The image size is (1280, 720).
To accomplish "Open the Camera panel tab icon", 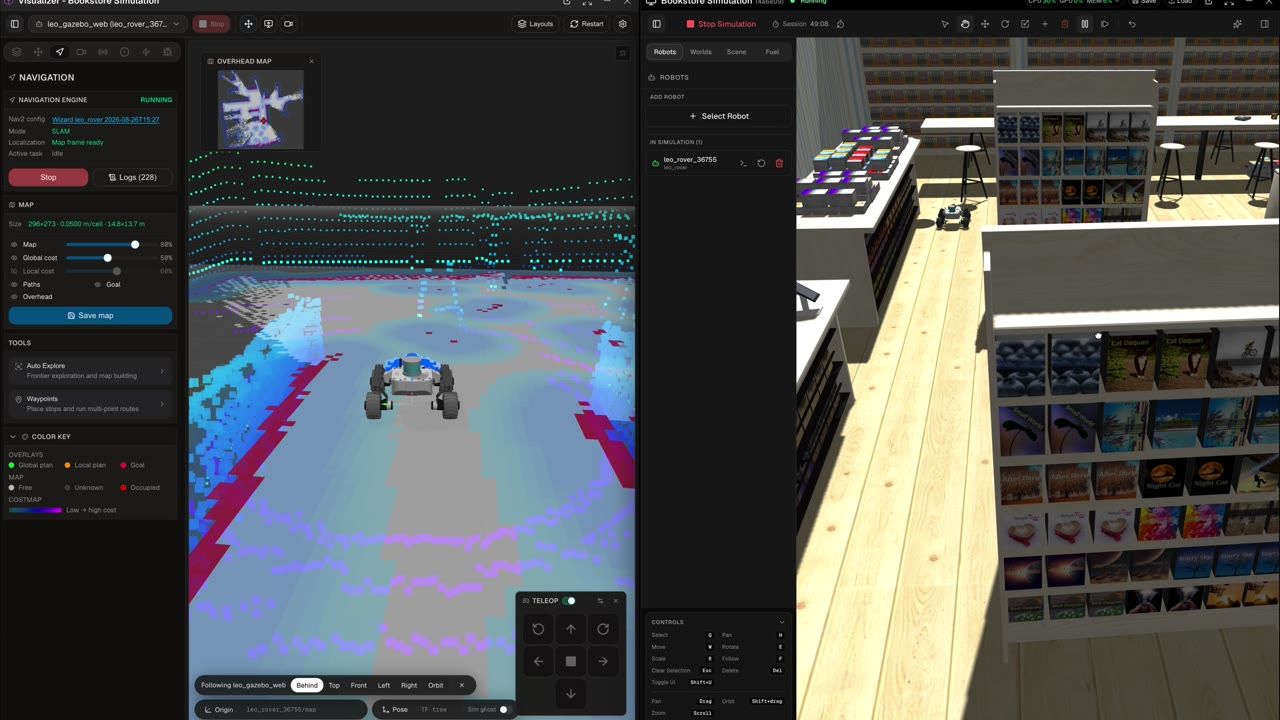I will [81, 52].
